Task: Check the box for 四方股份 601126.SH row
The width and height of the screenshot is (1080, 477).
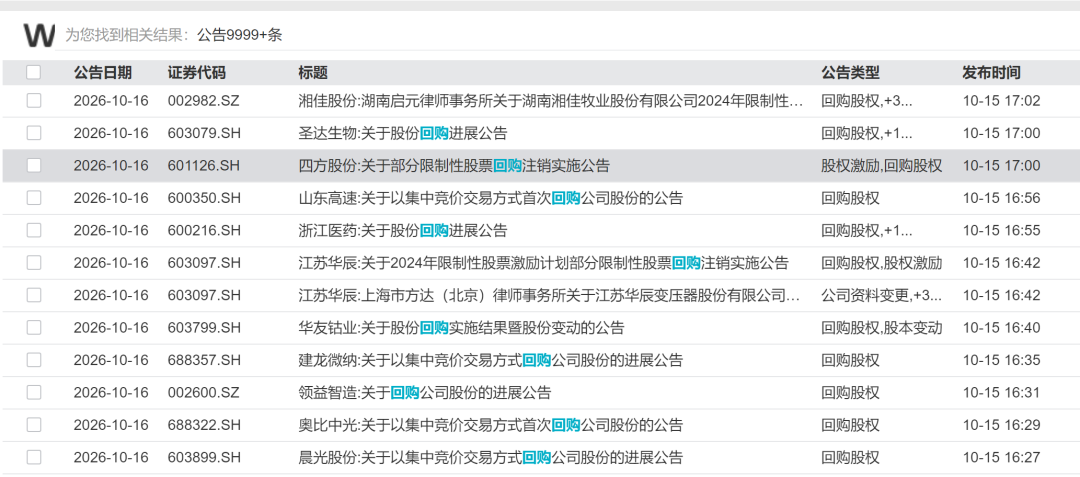Action: (x=34, y=166)
